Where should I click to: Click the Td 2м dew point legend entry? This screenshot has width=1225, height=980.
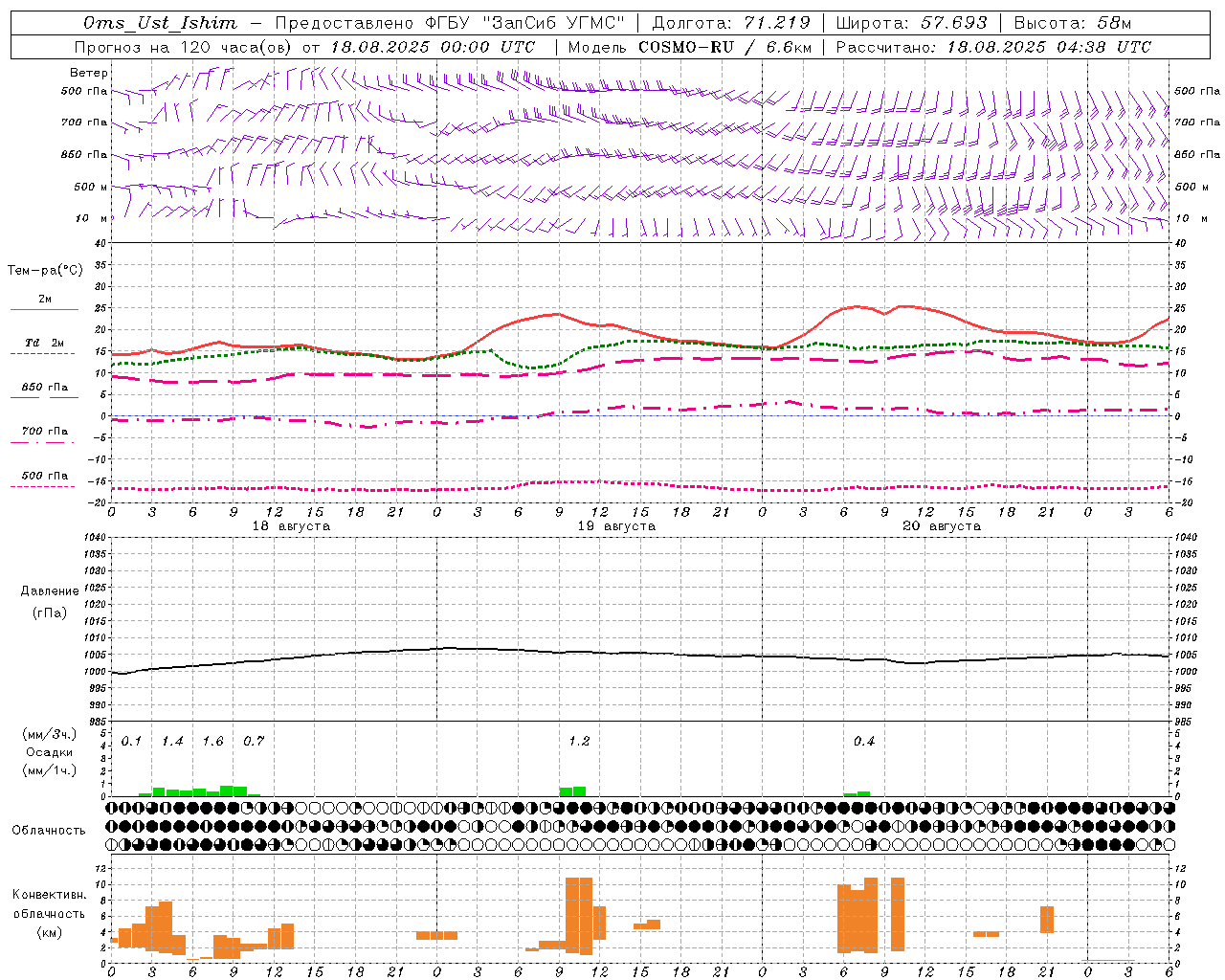45,343
